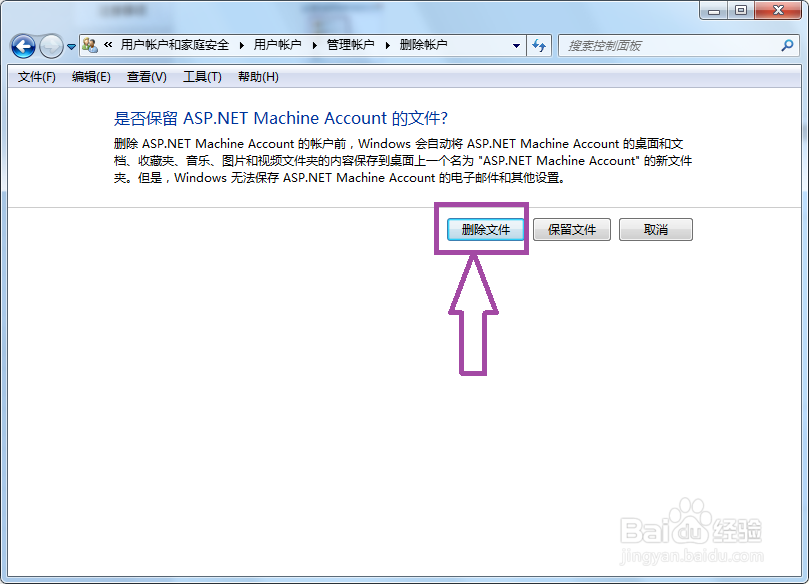Screen dimensions: 809x584
Task: Click the 取消 button
Action: pyautogui.click(x=656, y=230)
